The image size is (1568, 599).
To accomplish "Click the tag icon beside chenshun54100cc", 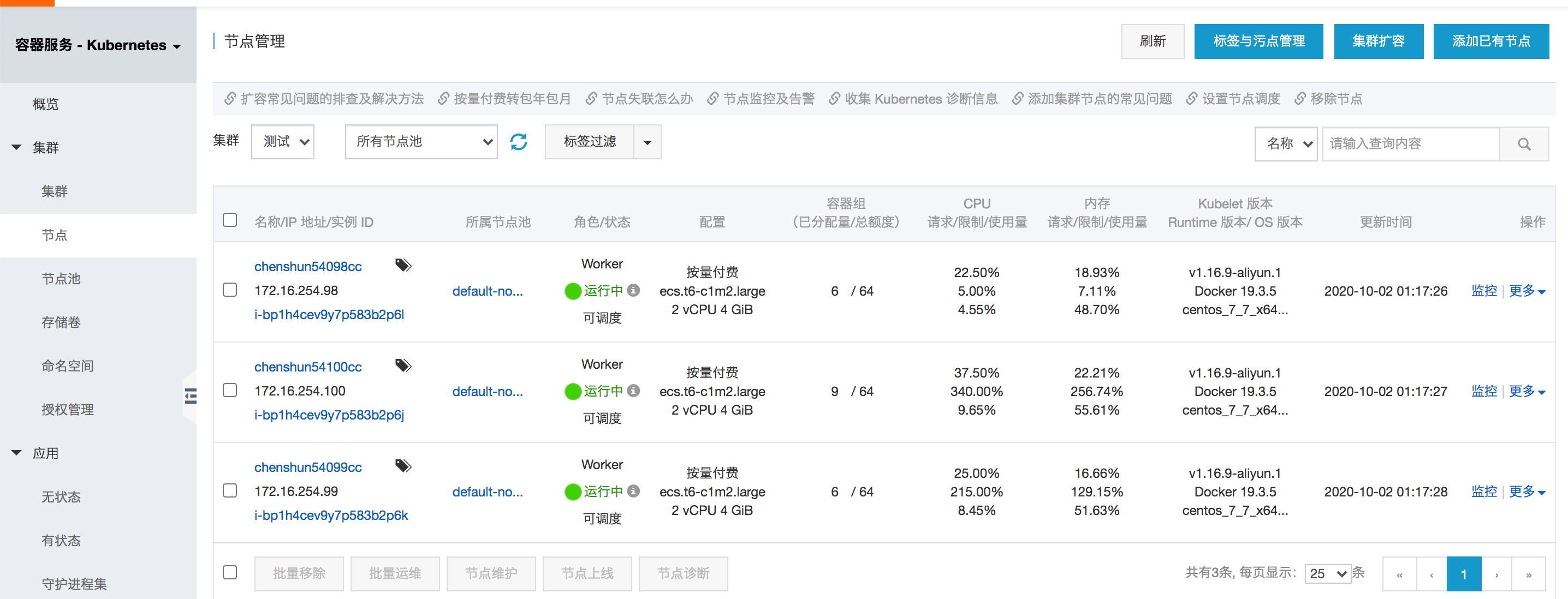I will 403,366.
